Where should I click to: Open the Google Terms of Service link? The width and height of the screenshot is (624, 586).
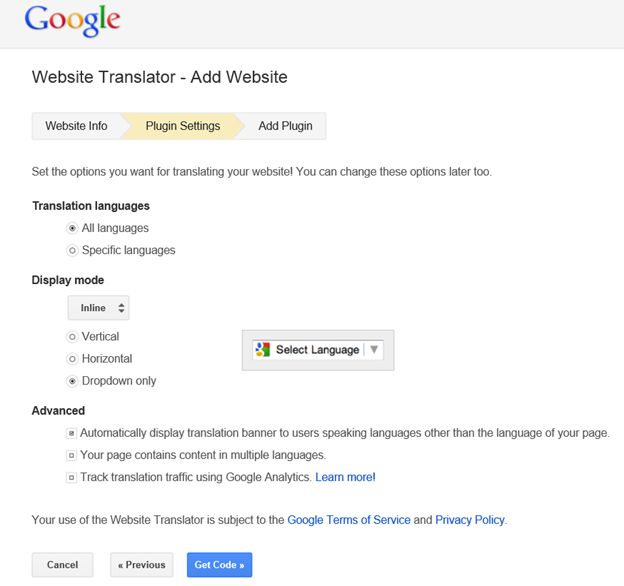[x=349, y=520]
